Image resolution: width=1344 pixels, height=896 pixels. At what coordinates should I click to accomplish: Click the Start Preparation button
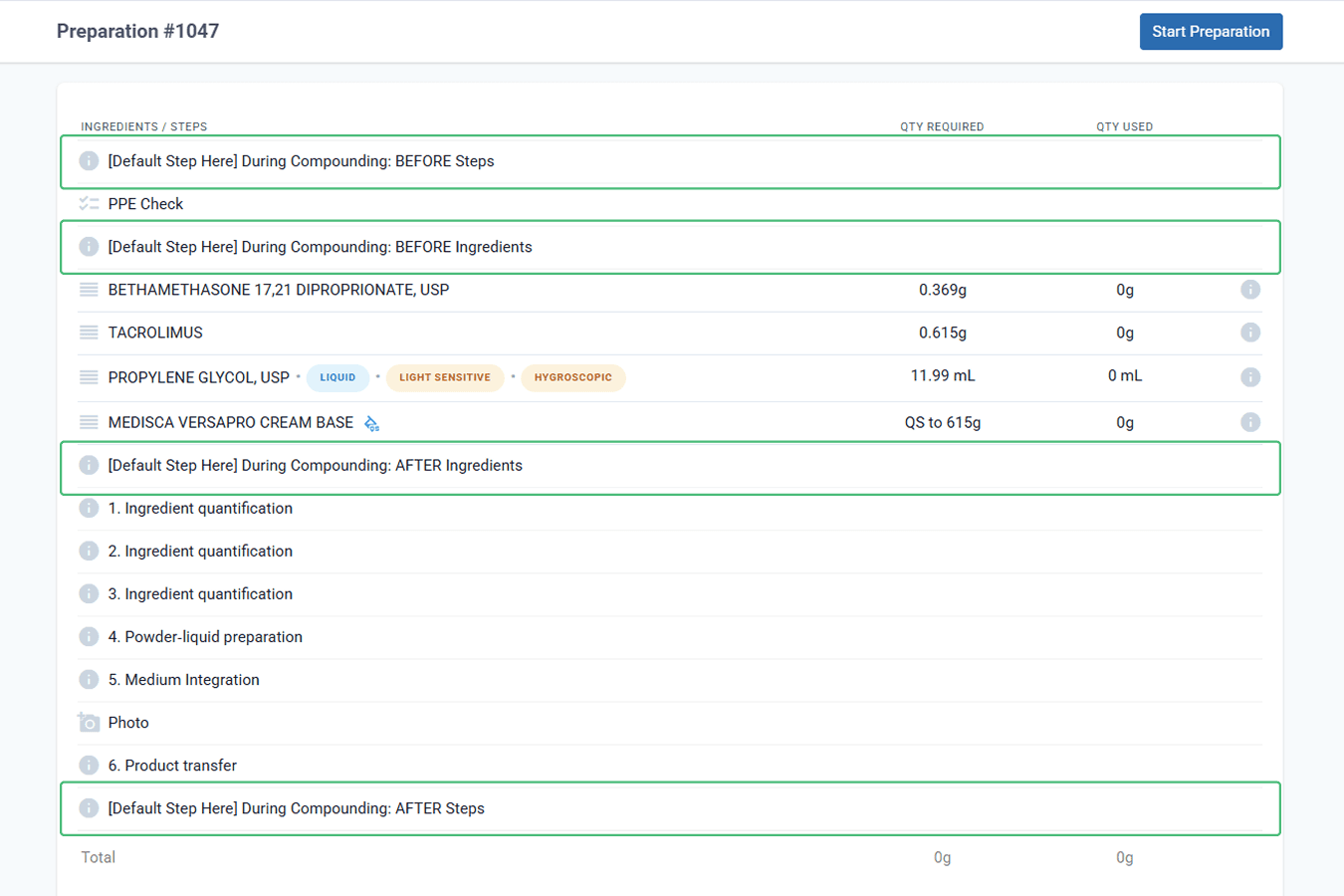point(1211,32)
